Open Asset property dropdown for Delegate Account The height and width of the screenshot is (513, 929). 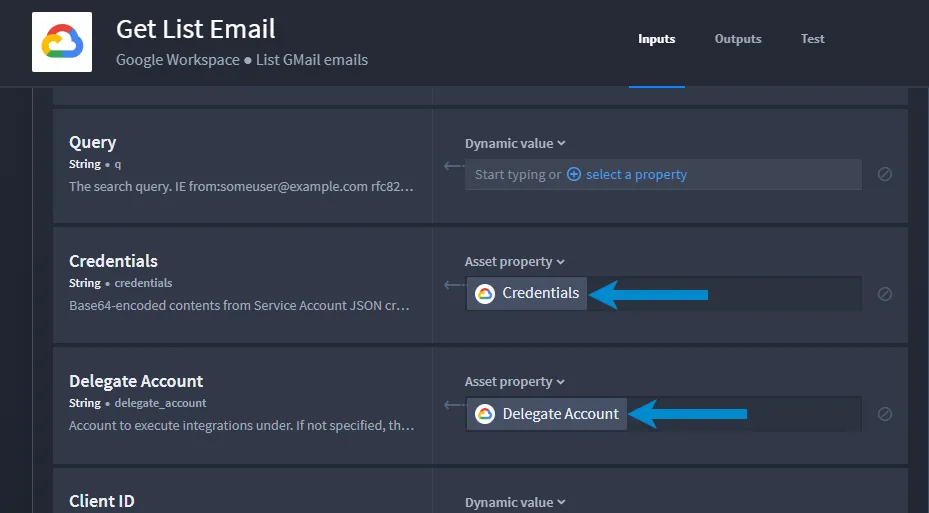click(x=514, y=382)
